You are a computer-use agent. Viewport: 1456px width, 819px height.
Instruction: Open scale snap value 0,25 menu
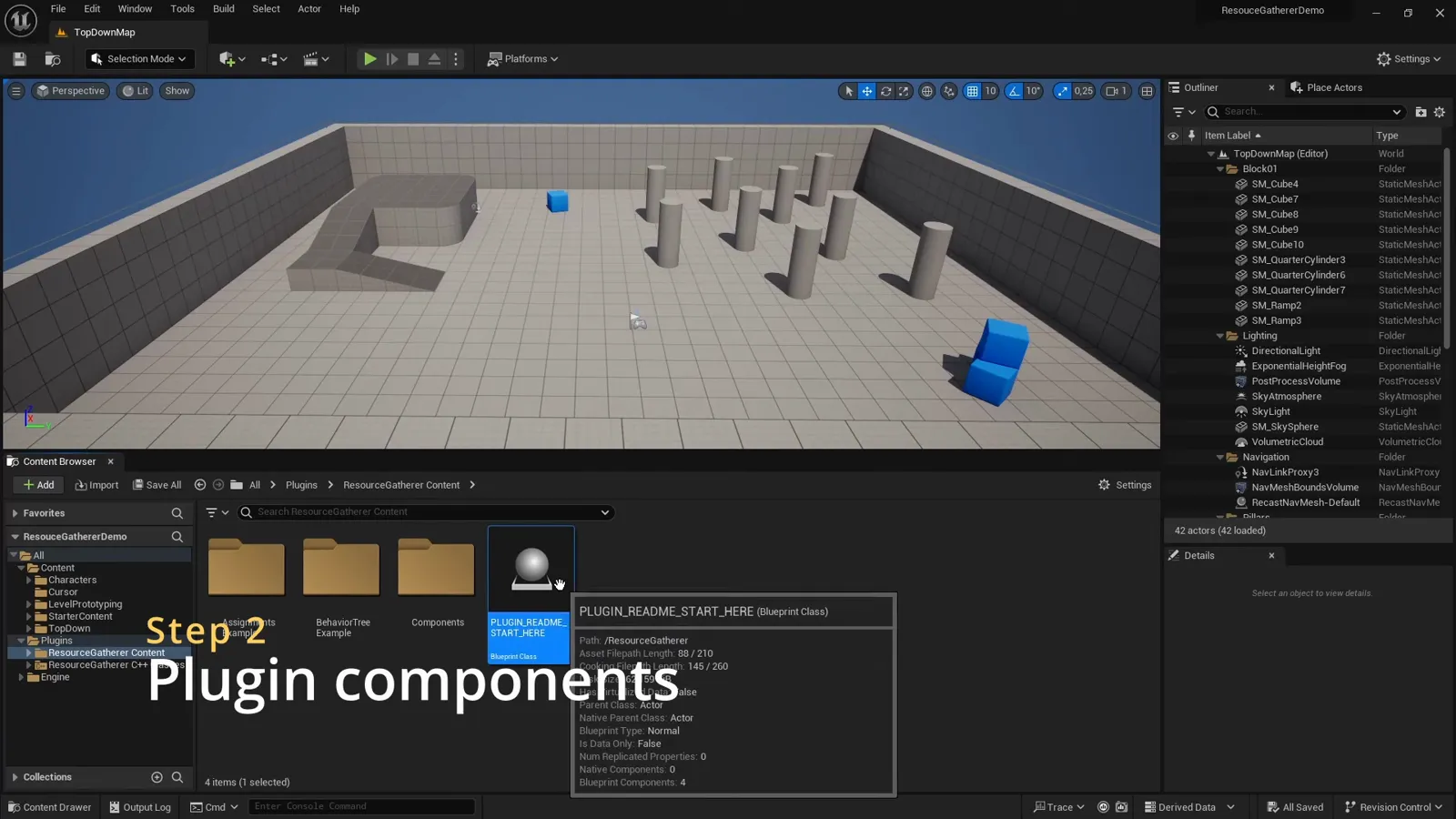tap(1084, 91)
